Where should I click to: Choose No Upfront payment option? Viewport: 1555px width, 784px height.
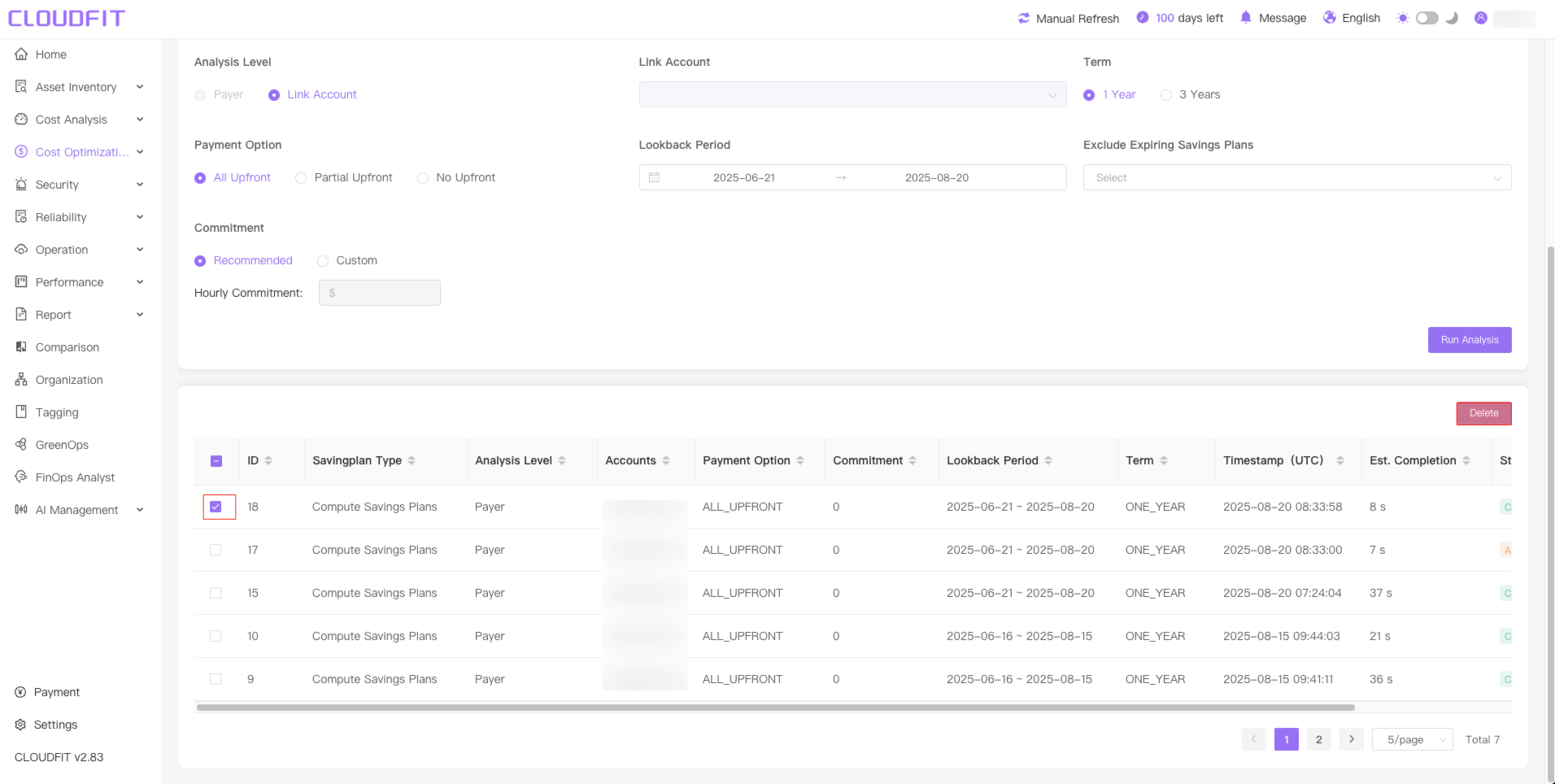pos(423,178)
